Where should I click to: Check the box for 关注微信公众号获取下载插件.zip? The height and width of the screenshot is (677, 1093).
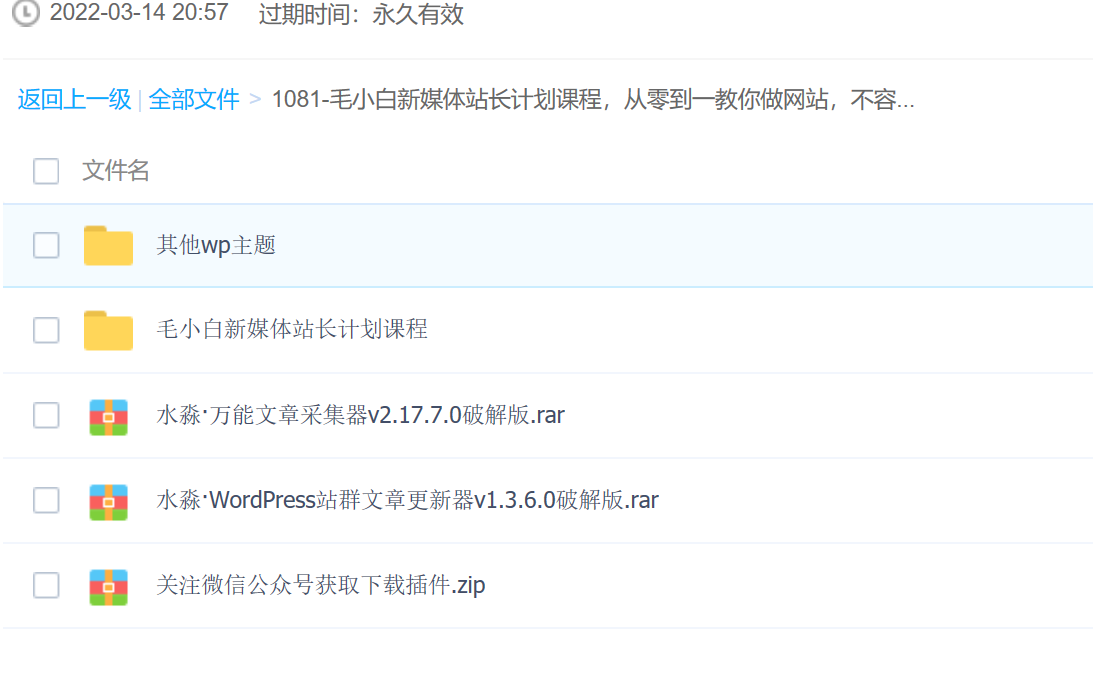tap(46, 585)
